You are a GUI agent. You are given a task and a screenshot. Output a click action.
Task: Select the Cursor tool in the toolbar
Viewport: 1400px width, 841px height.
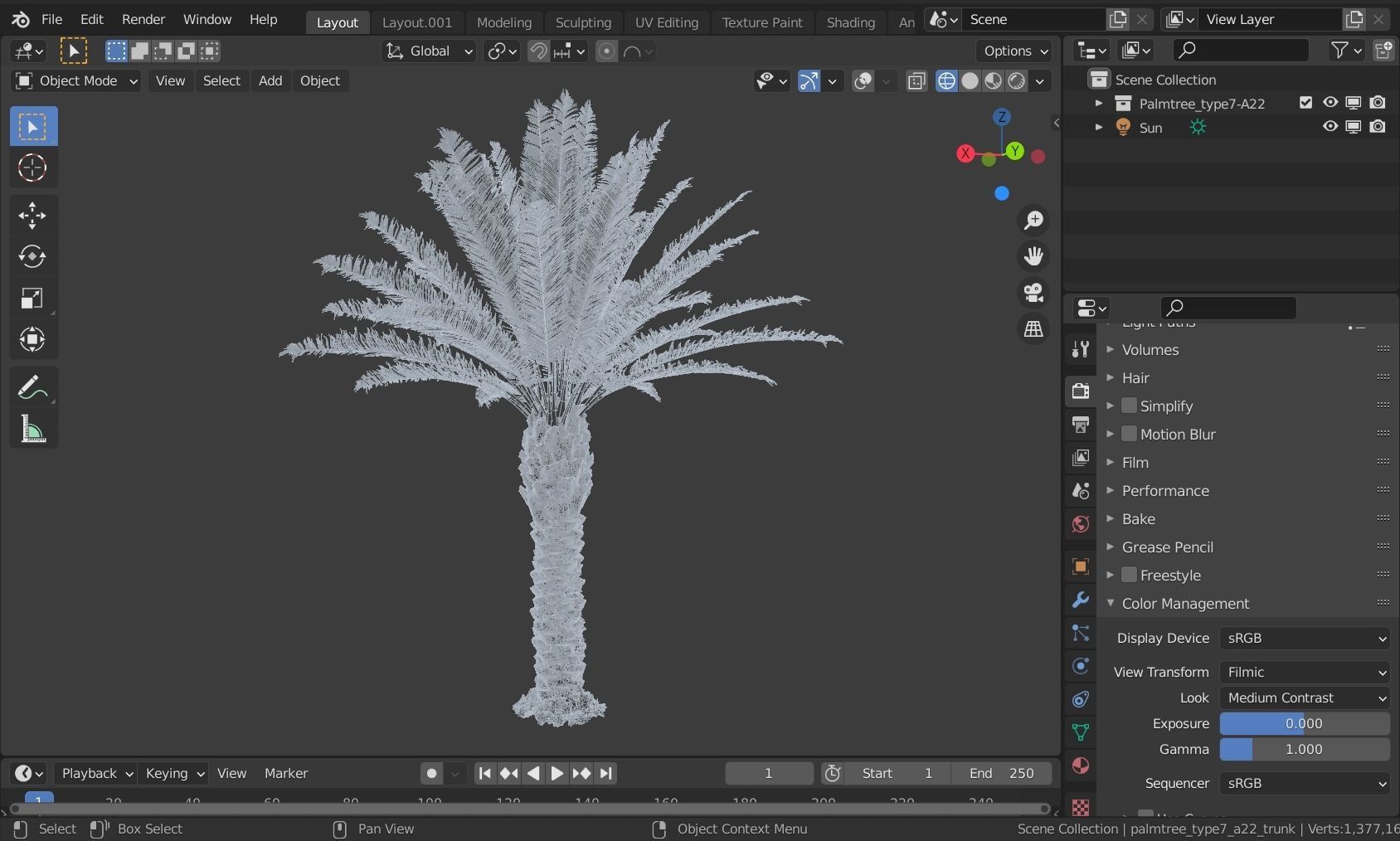[32, 168]
